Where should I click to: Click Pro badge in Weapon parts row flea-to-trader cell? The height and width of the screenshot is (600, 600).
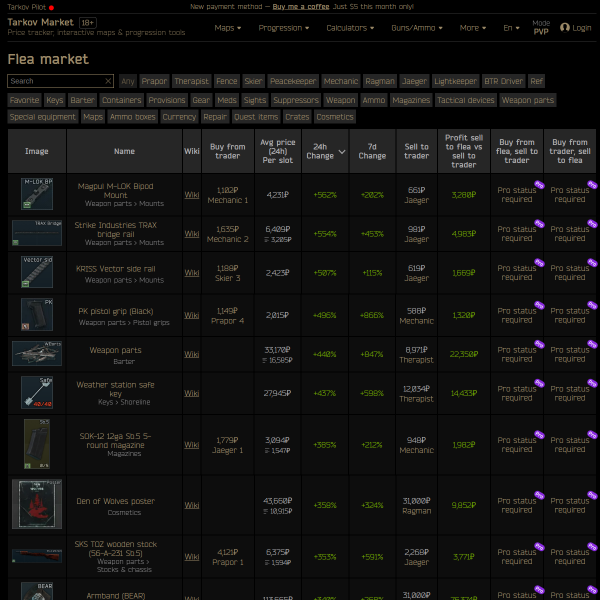(x=539, y=344)
